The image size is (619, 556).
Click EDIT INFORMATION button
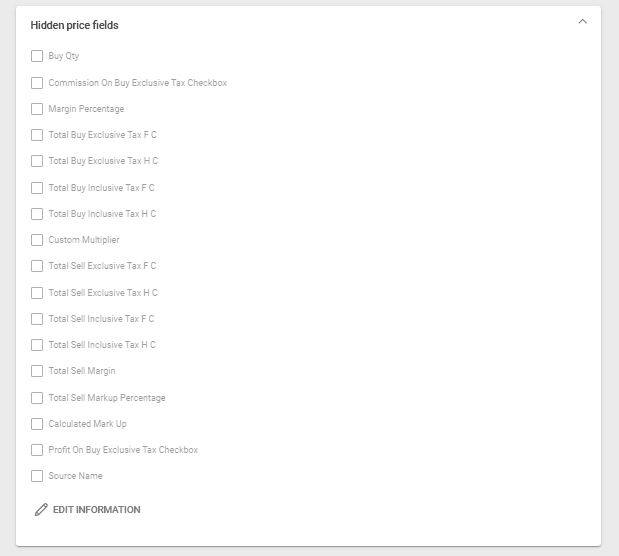pos(96,510)
